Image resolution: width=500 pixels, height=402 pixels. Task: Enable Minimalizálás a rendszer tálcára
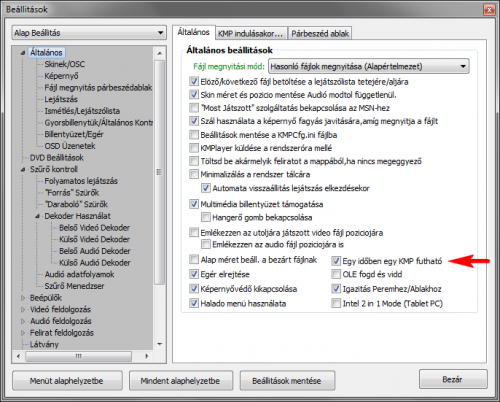pos(194,174)
